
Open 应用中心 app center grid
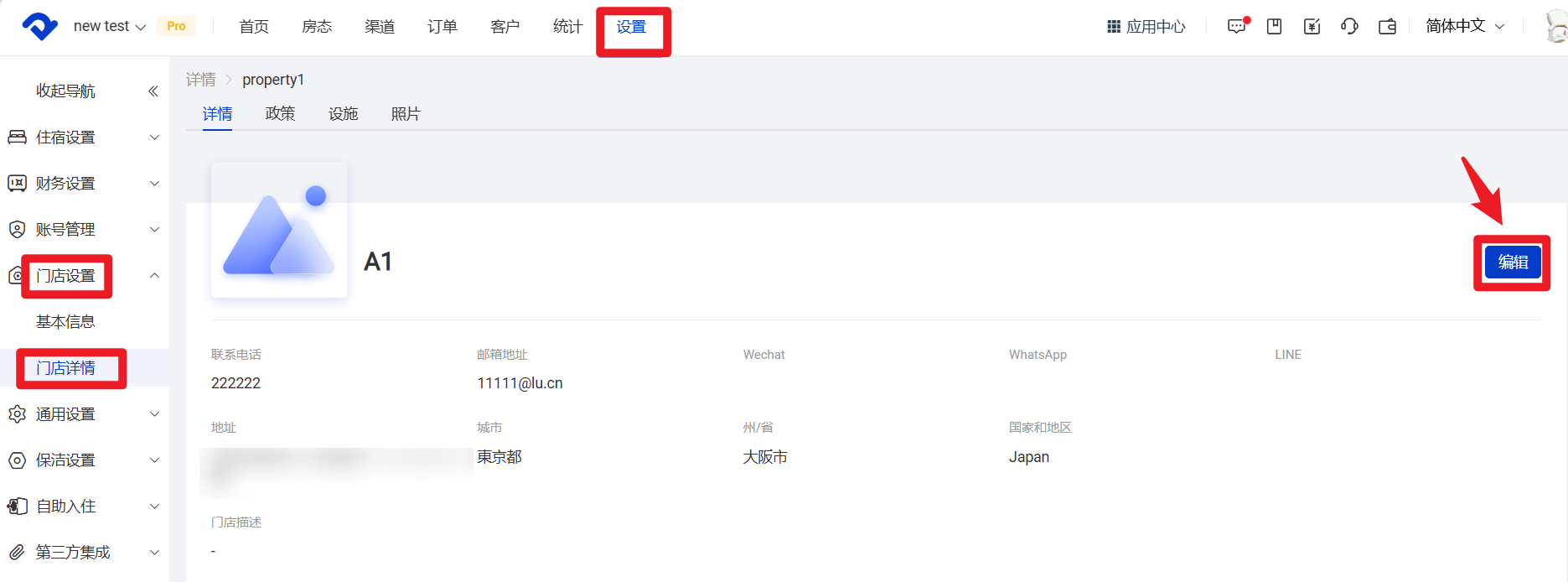tap(1146, 27)
